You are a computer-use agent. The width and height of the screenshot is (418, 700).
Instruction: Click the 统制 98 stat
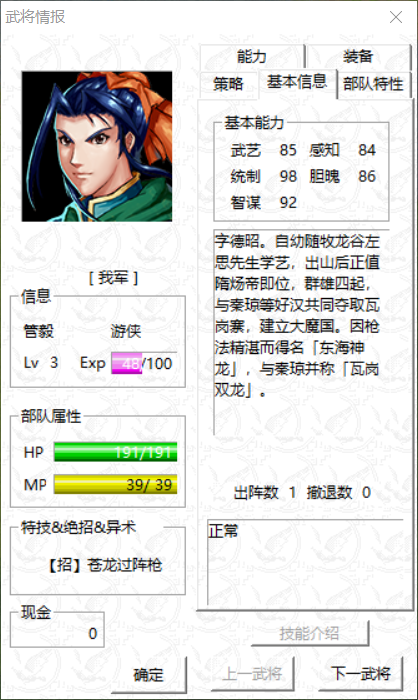(x=263, y=176)
